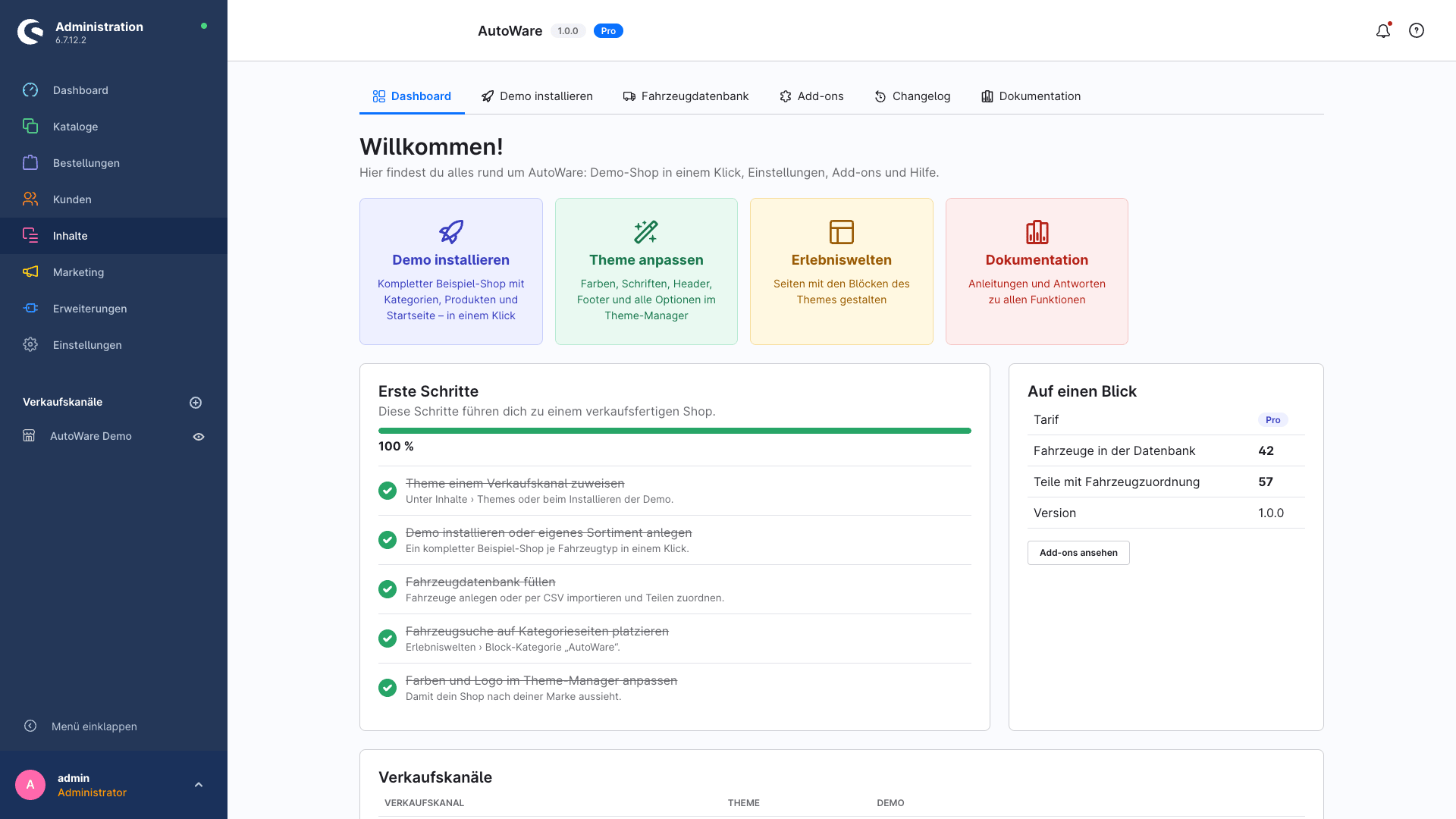This screenshot has height=819, width=1456.
Task: Click checkmark for Theme einem Verkaufskanal zuweisen
Action: pyautogui.click(x=388, y=491)
